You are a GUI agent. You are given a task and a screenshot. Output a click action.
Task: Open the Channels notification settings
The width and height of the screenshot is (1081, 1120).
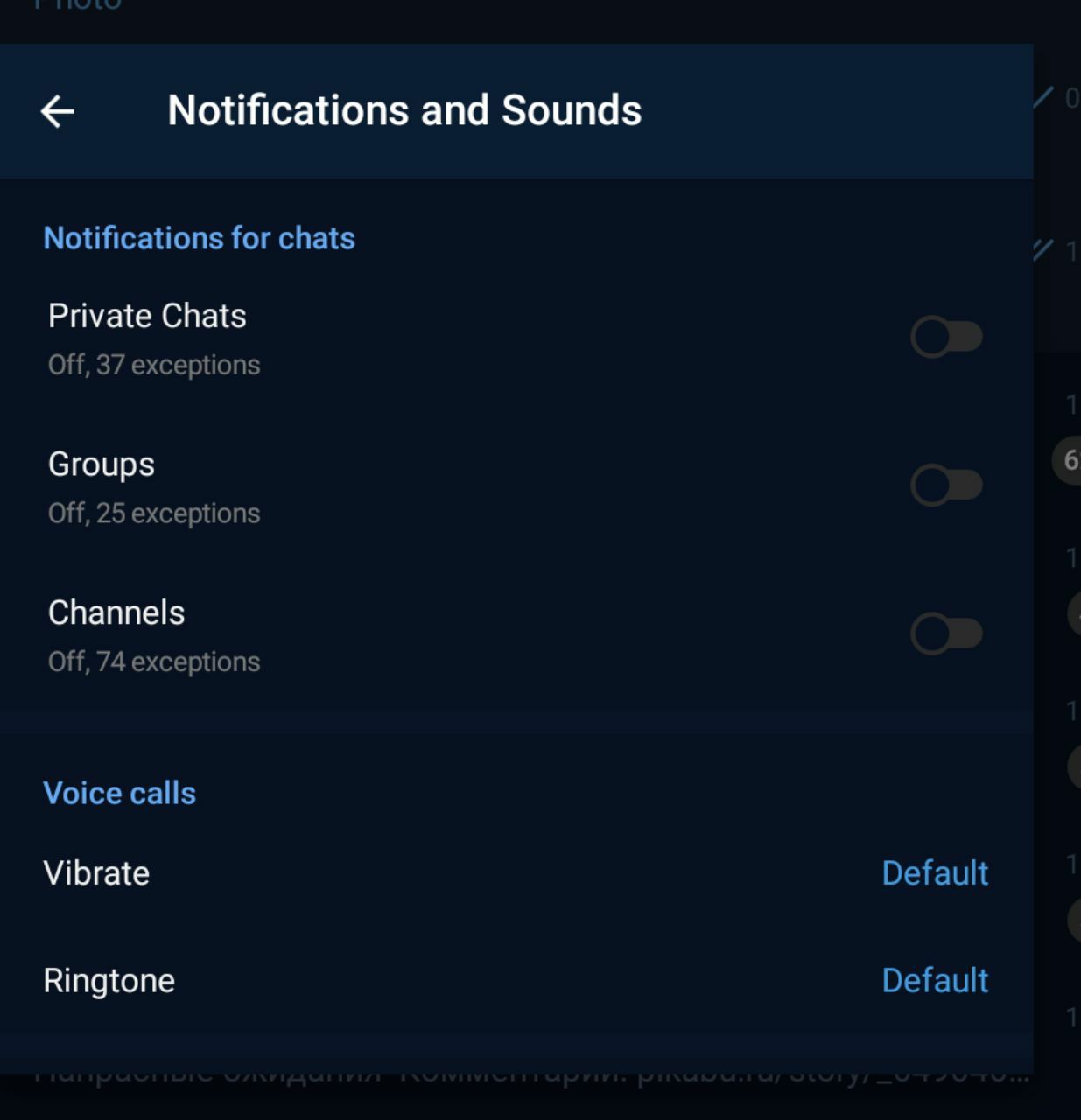pyautogui.click(x=116, y=612)
